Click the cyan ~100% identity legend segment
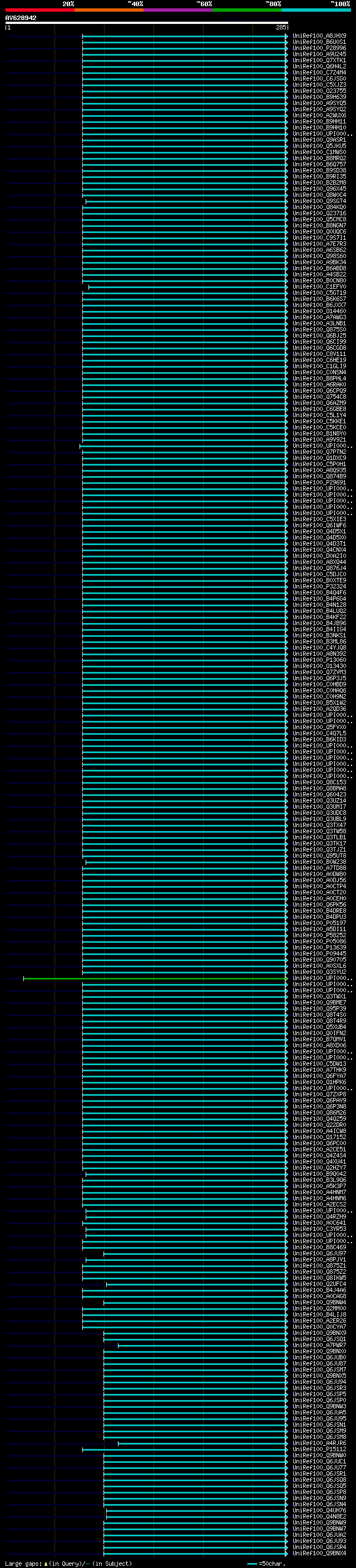 [x=316, y=10]
